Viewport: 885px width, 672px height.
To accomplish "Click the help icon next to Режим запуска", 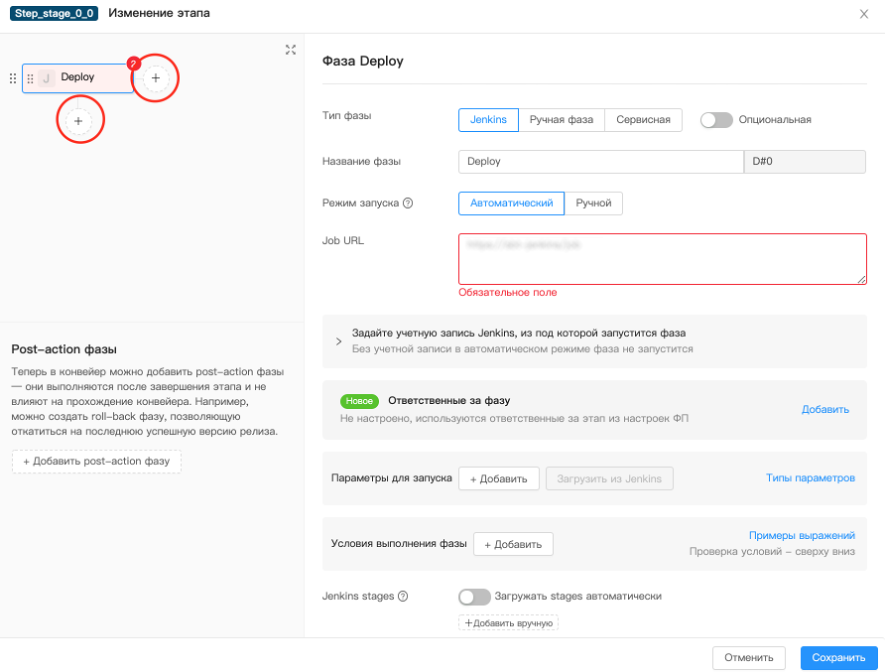I will 407,203.
